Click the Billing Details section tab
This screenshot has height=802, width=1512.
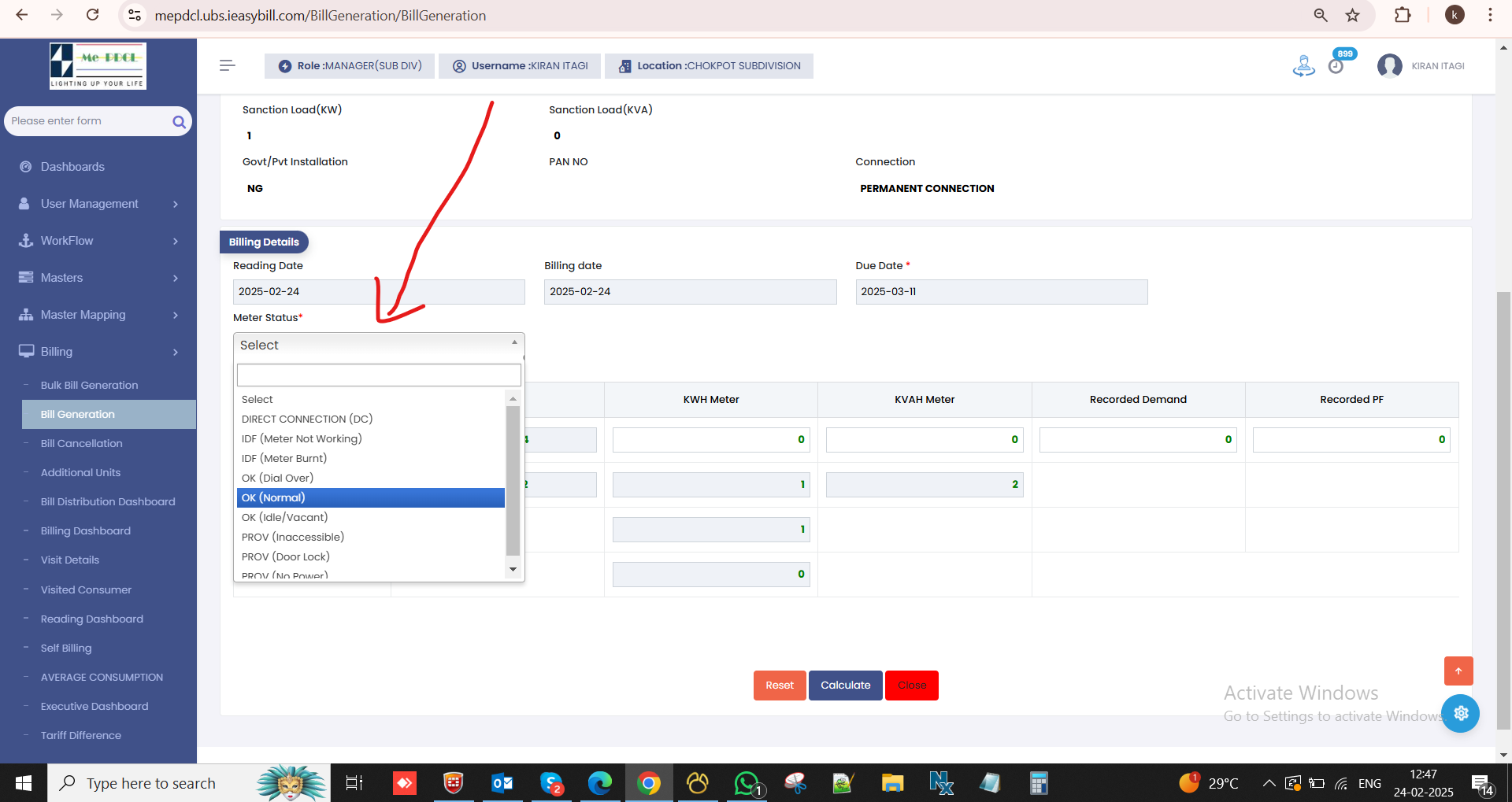tap(264, 242)
